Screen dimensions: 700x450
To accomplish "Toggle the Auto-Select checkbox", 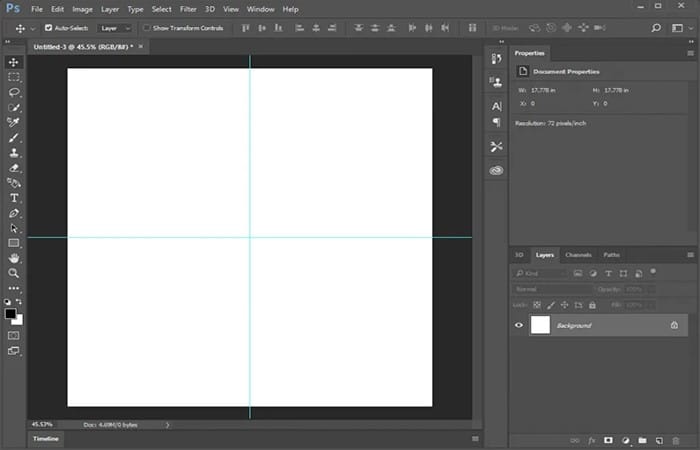I will tap(48, 28).
